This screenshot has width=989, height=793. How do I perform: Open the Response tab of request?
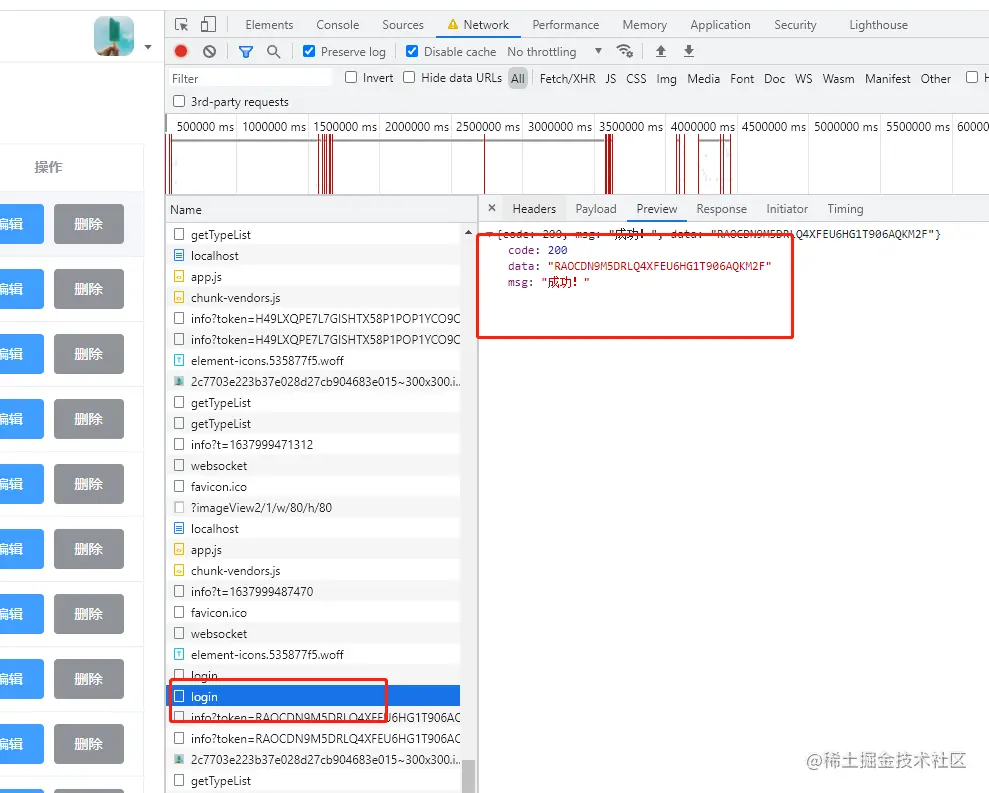721,209
